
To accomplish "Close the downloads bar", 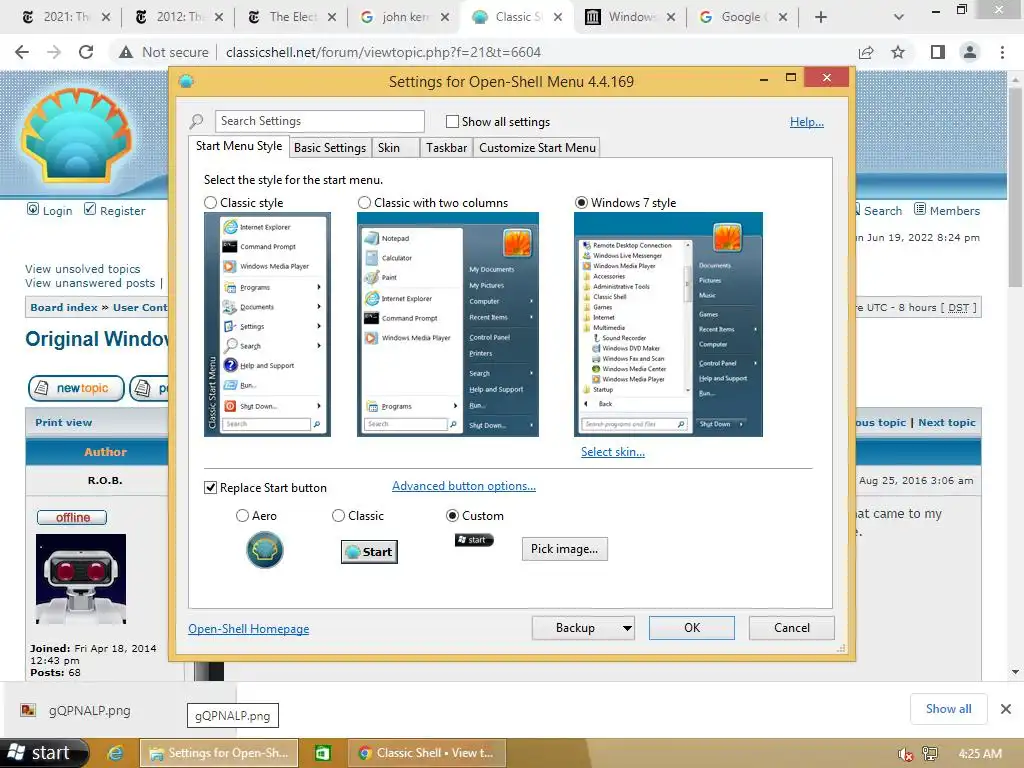I will tap(1006, 709).
